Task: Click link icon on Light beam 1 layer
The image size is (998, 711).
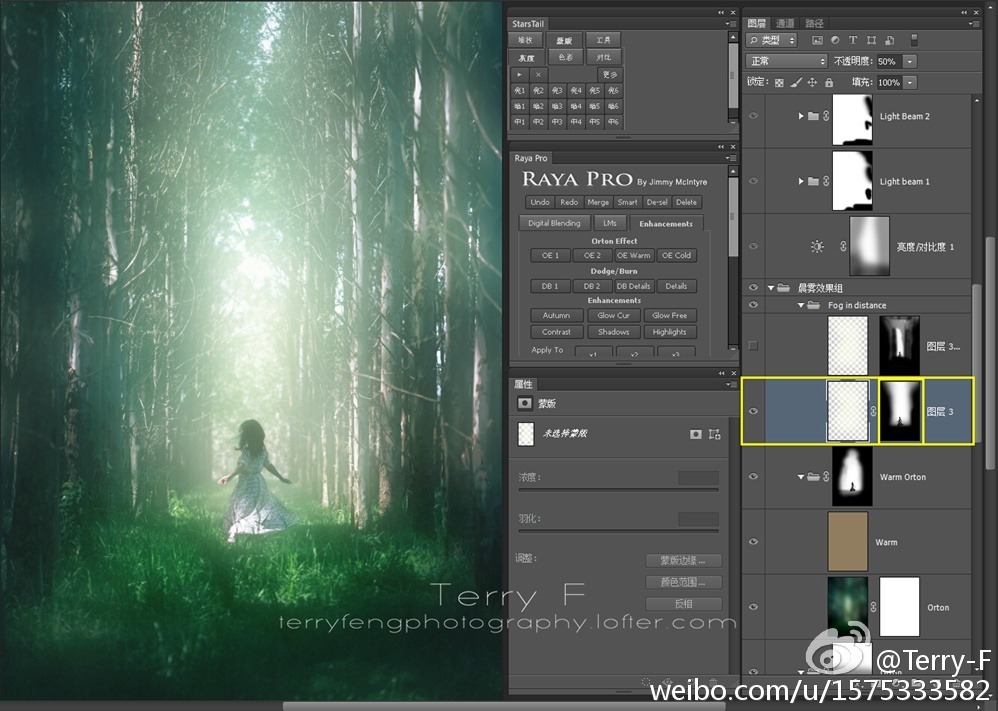Action: tap(826, 181)
